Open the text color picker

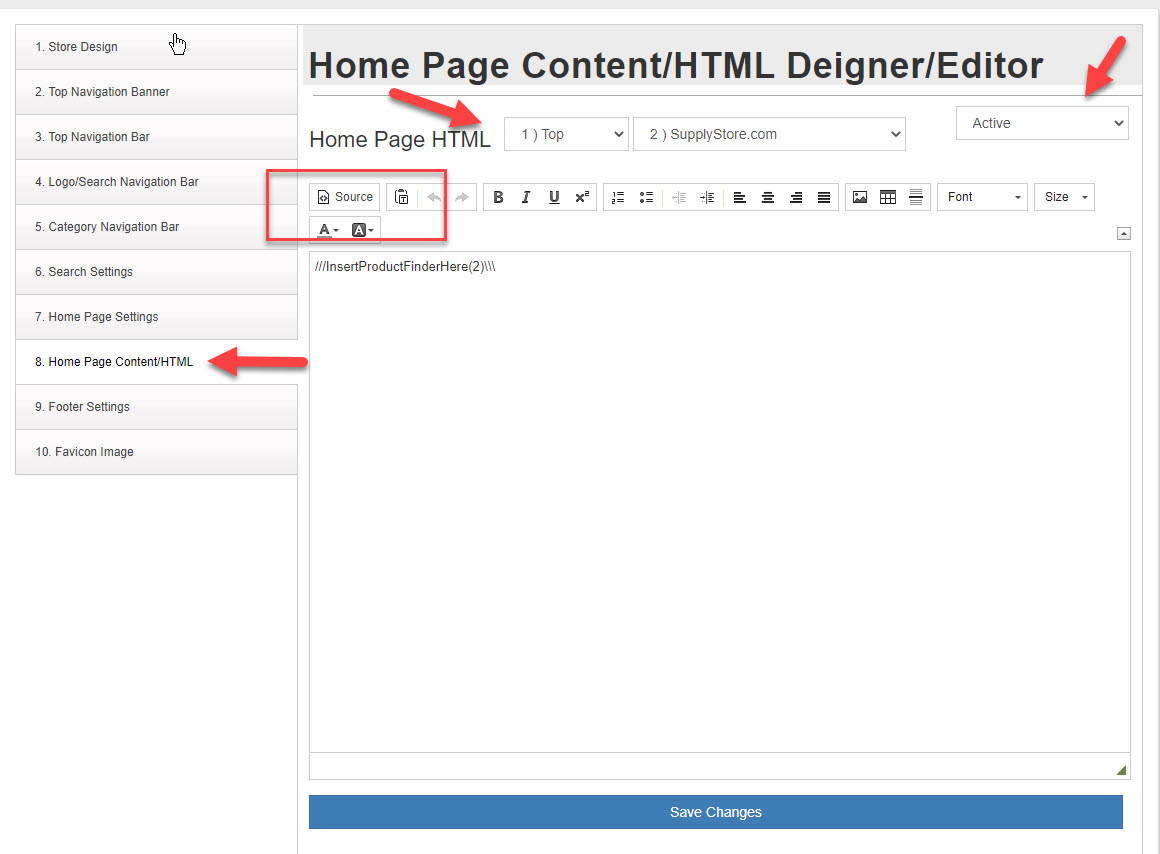tap(328, 230)
